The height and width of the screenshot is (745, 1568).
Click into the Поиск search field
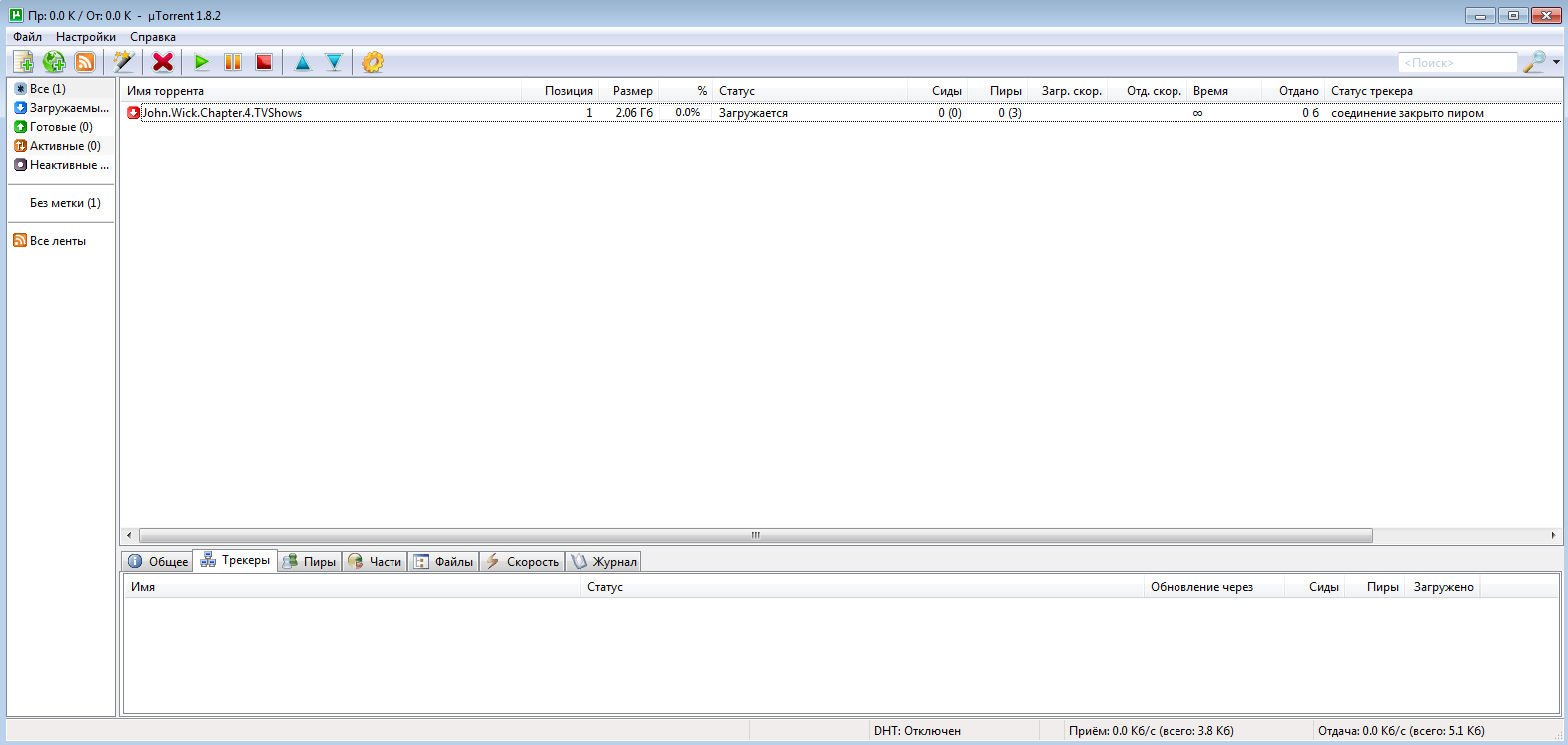tap(1457, 62)
